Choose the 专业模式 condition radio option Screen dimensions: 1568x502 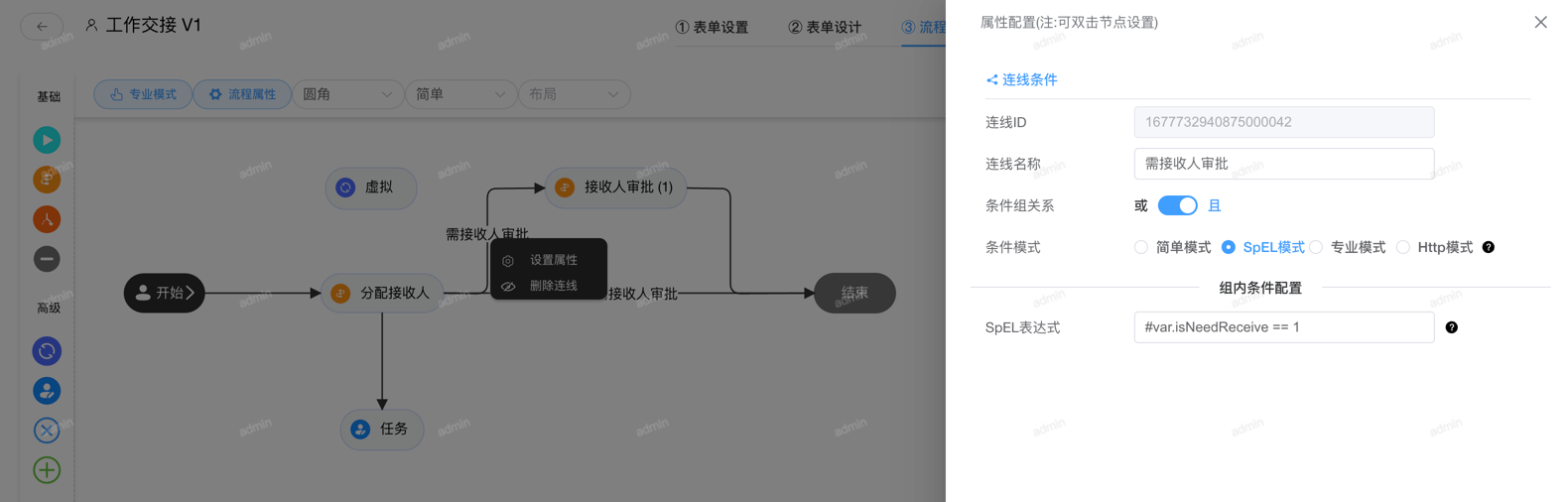coord(1316,247)
